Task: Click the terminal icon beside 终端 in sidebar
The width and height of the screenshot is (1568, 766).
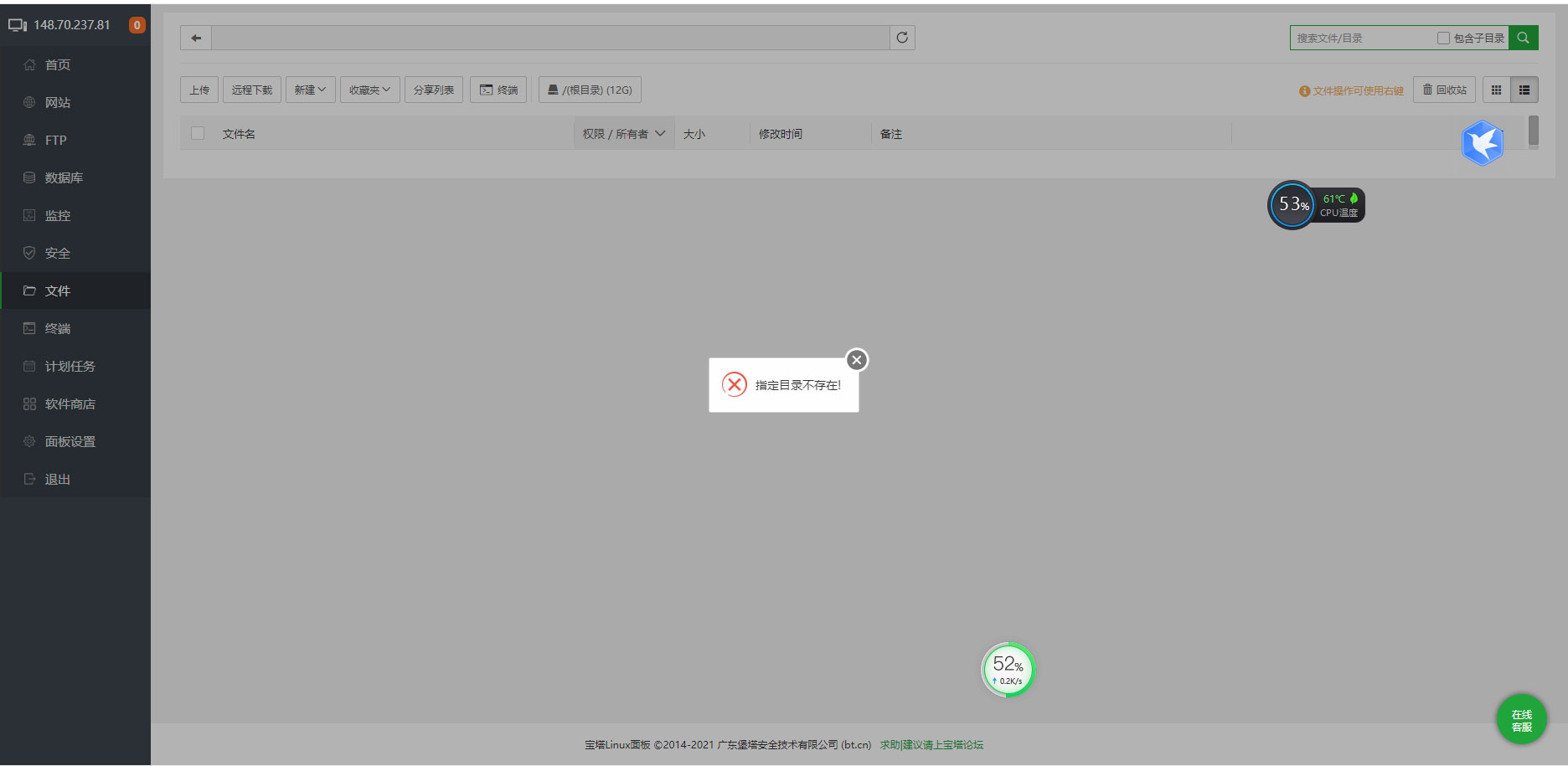Action: 29,328
